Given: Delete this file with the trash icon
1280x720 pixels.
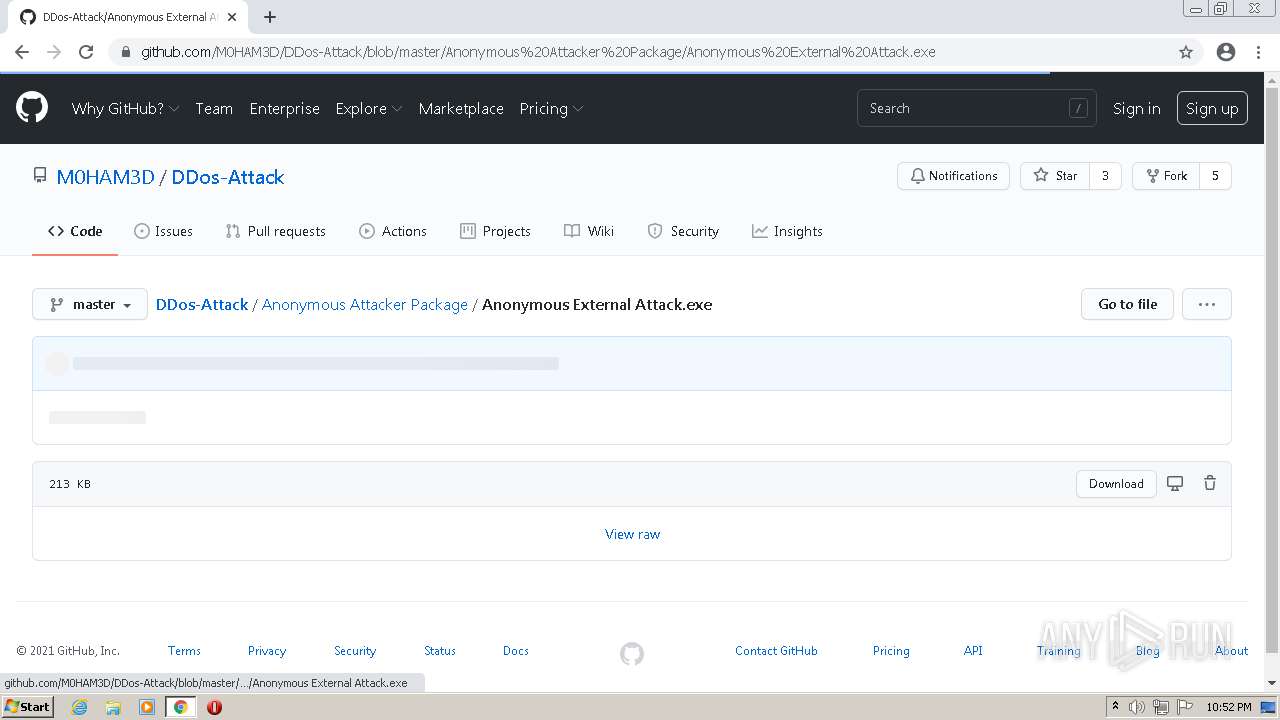Looking at the screenshot, I should 1210,483.
